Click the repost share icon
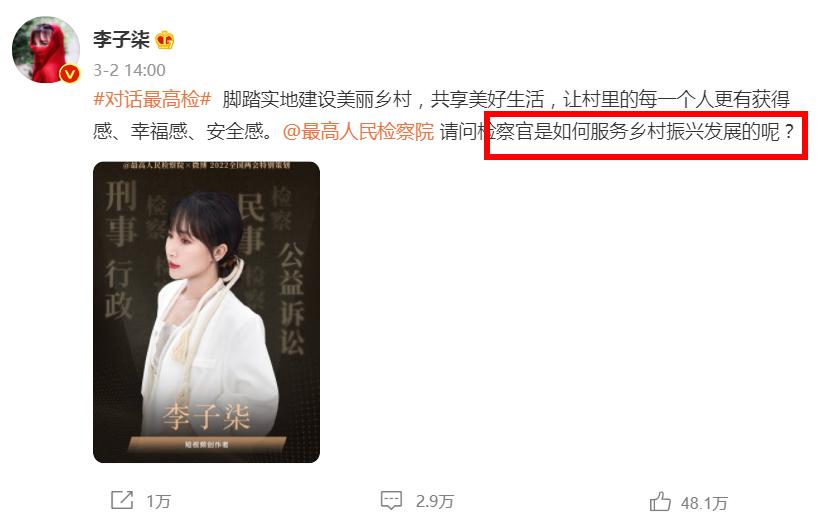 point(122,500)
